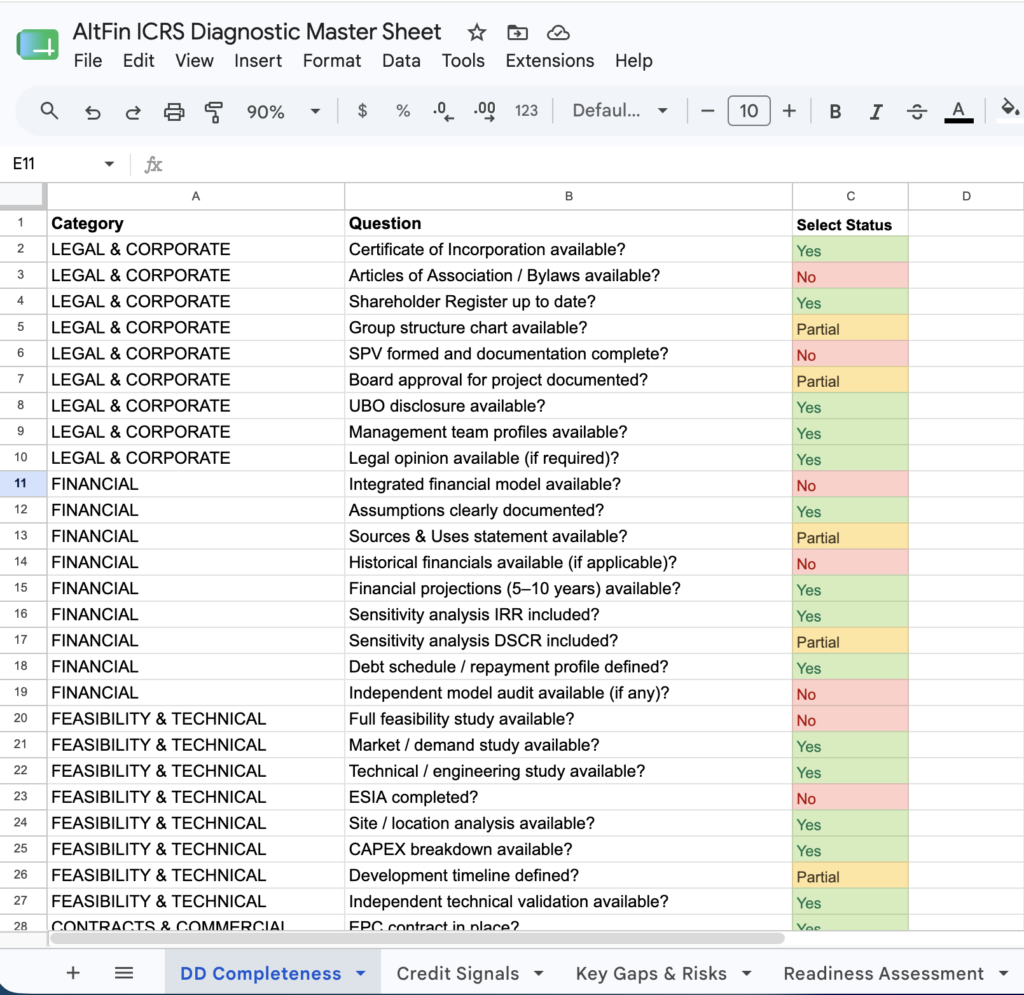
Task: Select column B header
Action: tap(568, 197)
